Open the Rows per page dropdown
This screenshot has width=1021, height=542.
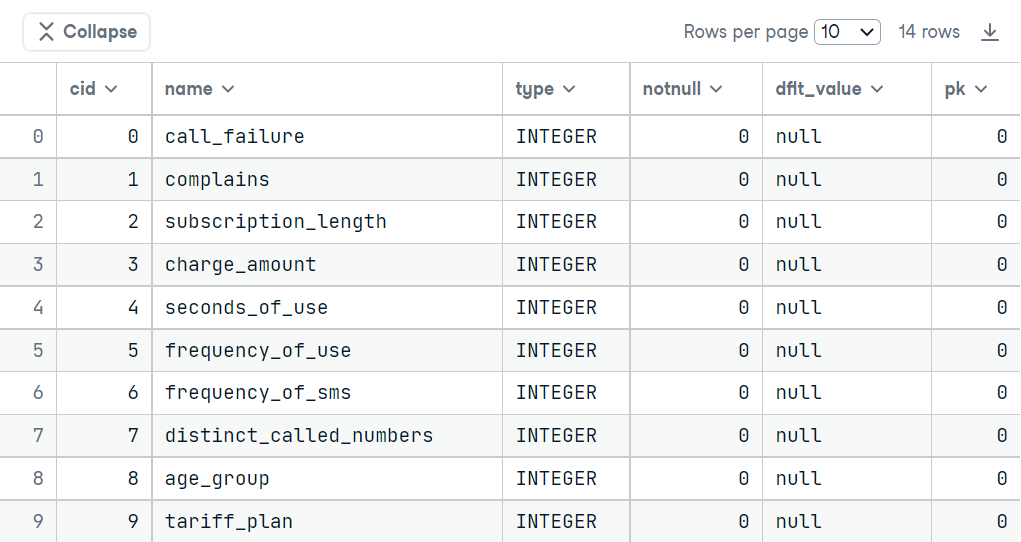click(x=847, y=32)
